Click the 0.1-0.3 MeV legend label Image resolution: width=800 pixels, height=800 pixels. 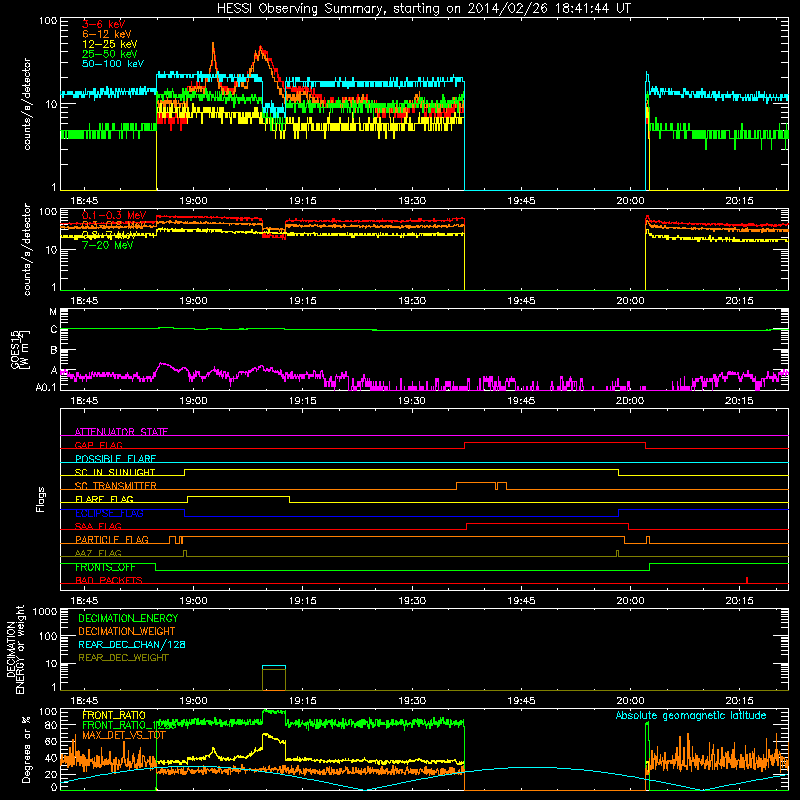114,215
